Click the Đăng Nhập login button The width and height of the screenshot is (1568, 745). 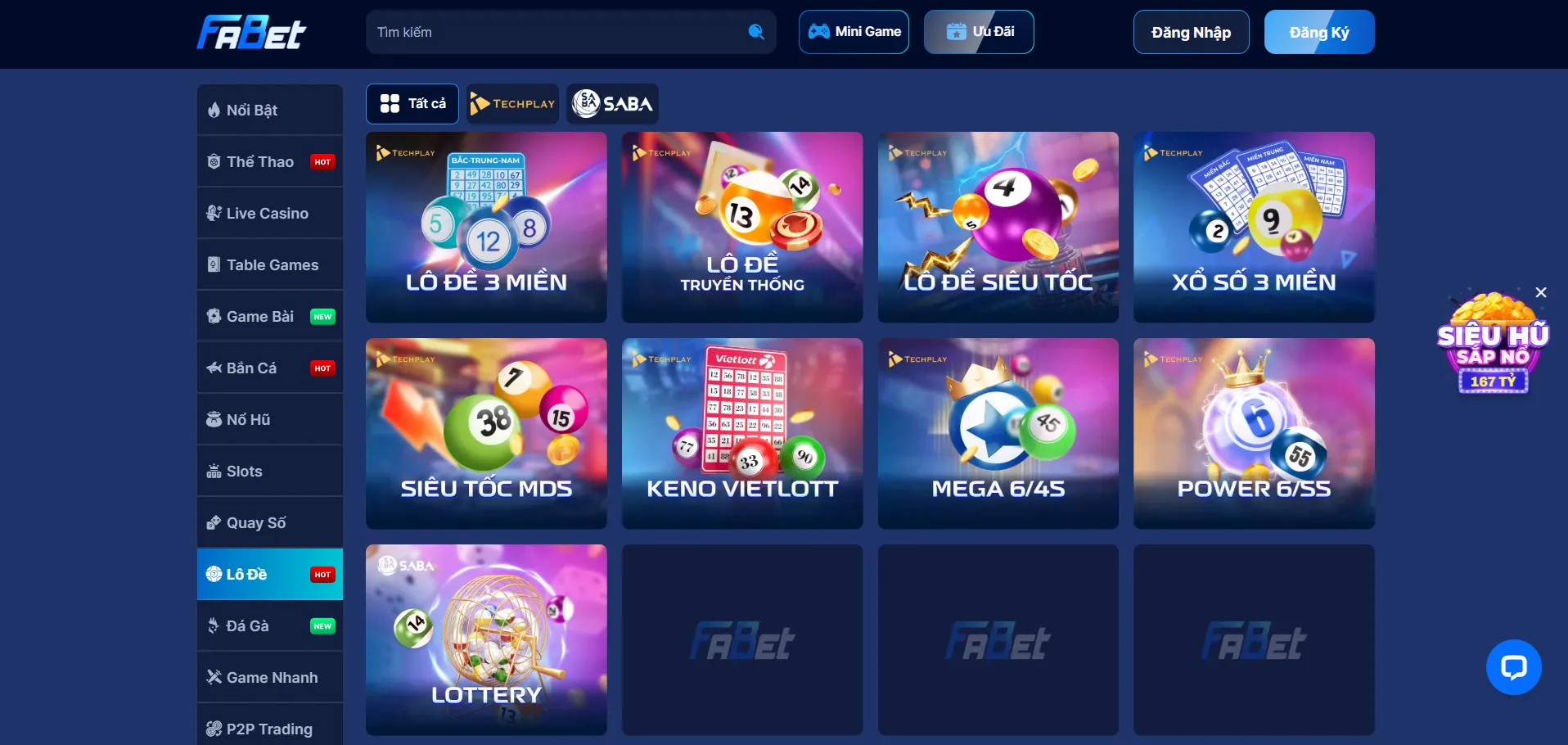1191,32
